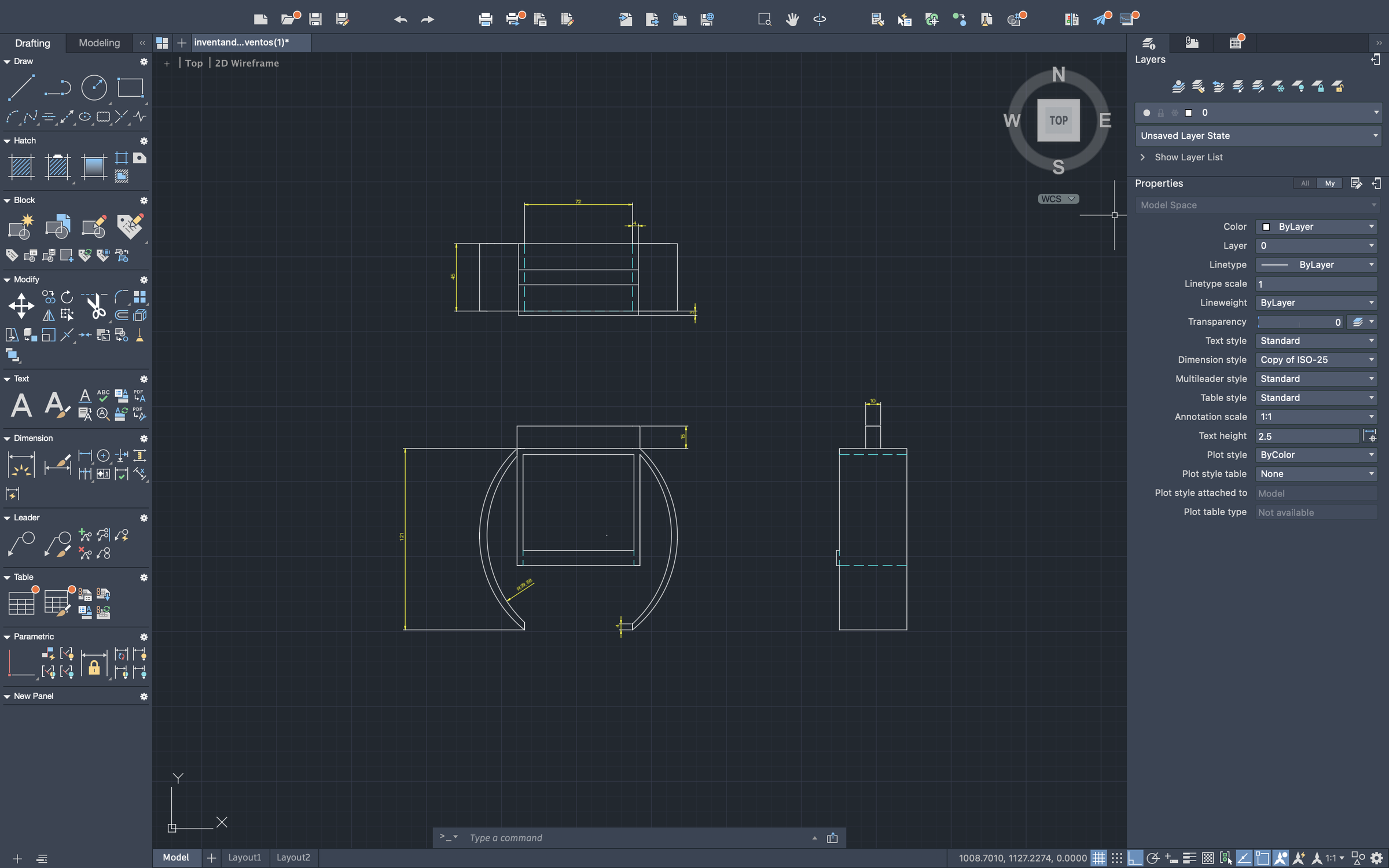The width and height of the screenshot is (1389, 868).
Task: Toggle grid display in status bar
Action: click(x=1098, y=858)
